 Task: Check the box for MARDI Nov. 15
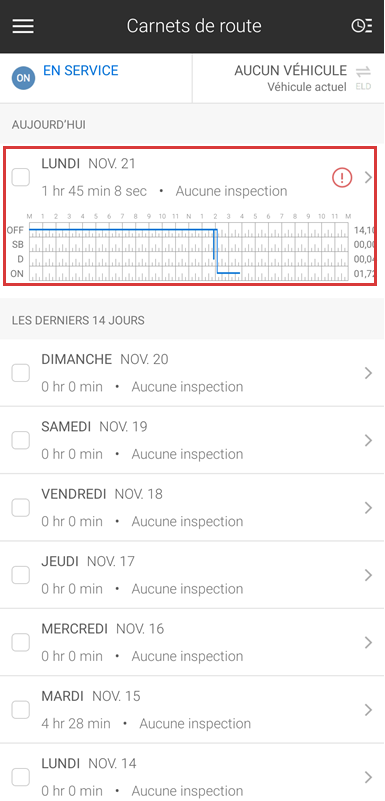click(x=20, y=710)
